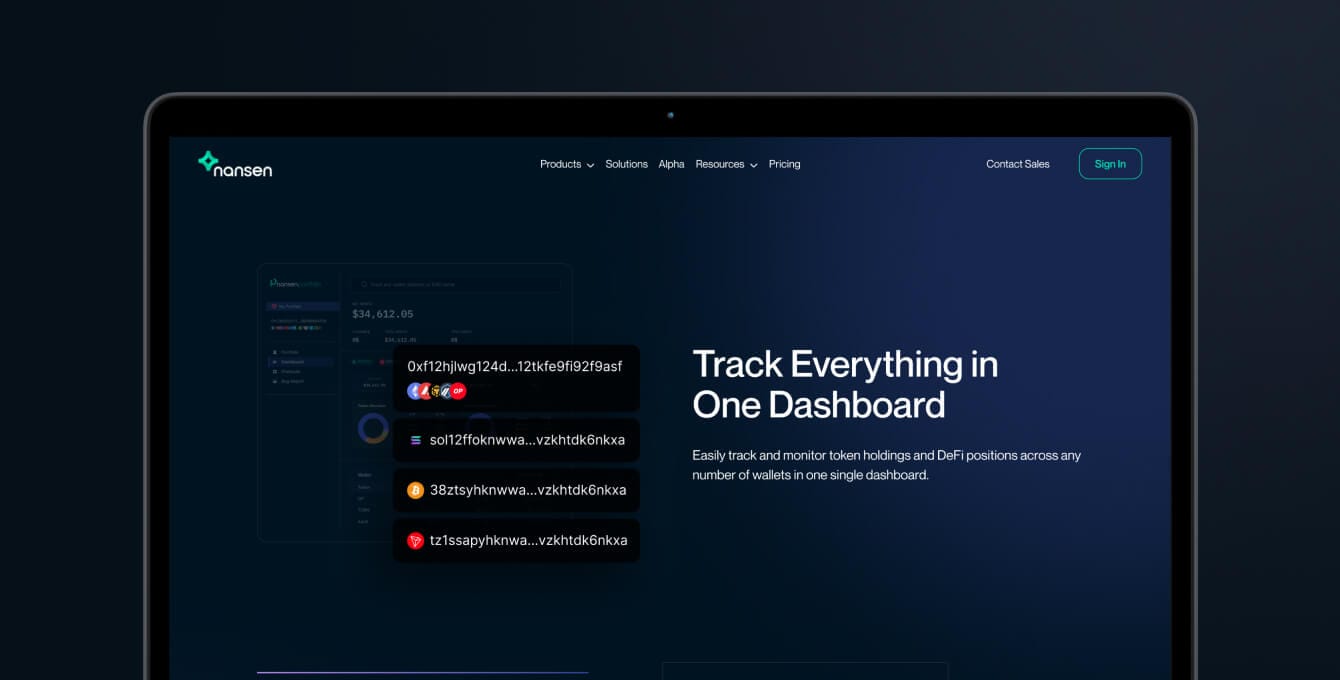The image size is (1340, 680).
Task: Click the Contact Sales link
Action: [x=1017, y=164]
